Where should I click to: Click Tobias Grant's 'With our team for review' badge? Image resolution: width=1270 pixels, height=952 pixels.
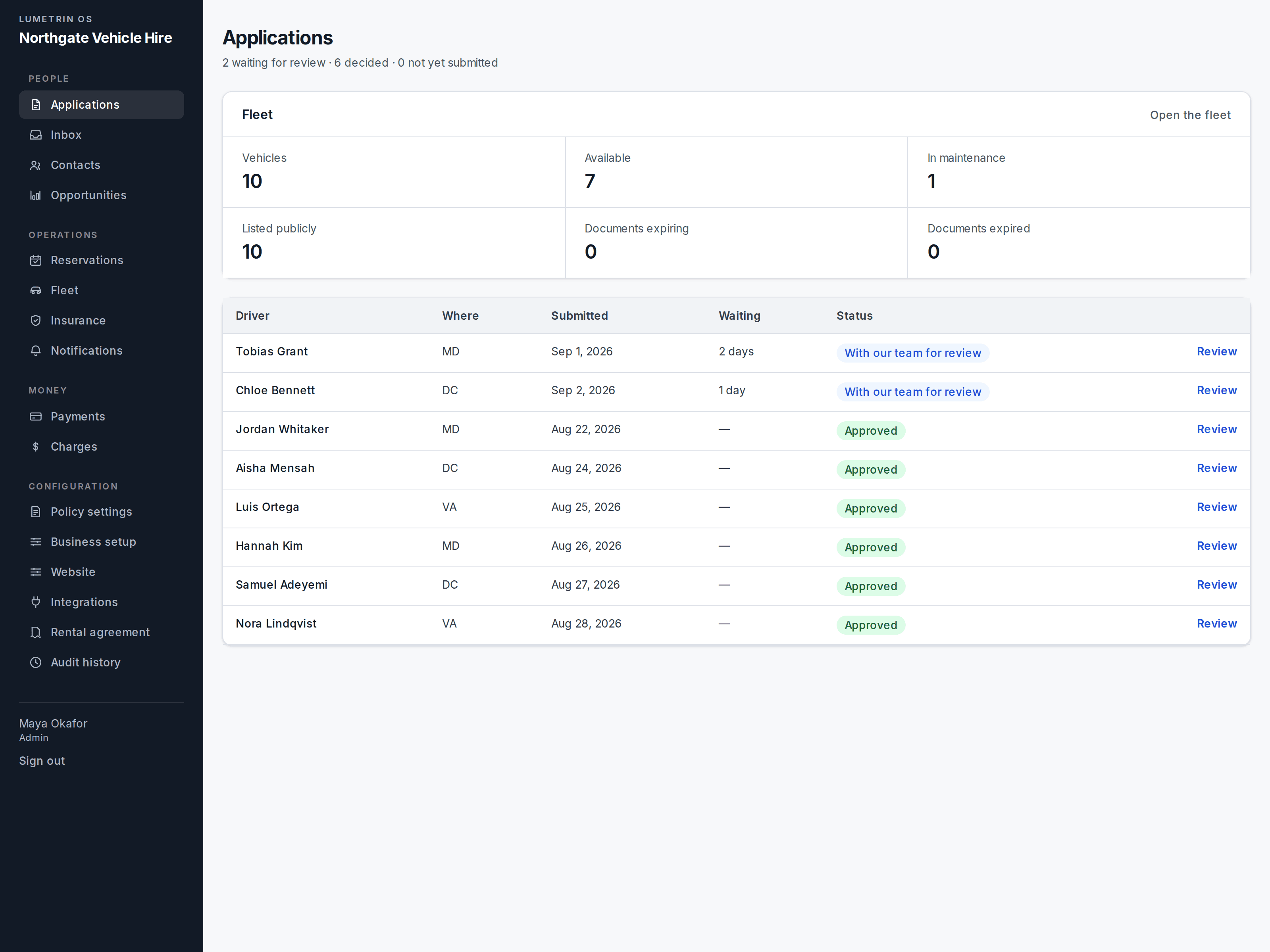click(x=913, y=353)
